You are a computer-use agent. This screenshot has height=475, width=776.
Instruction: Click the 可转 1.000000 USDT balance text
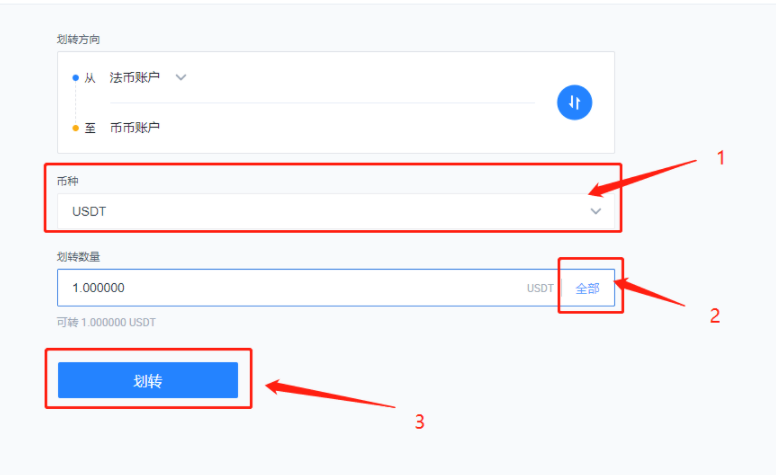coord(106,323)
